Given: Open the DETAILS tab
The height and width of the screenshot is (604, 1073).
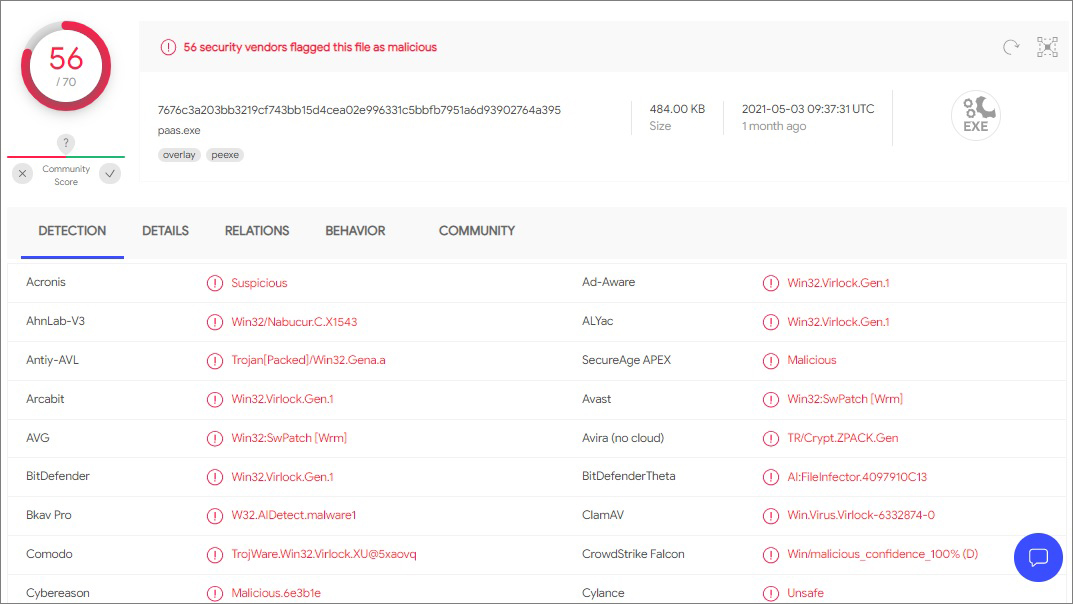Looking at the screenshot, I should click(166, 231).
